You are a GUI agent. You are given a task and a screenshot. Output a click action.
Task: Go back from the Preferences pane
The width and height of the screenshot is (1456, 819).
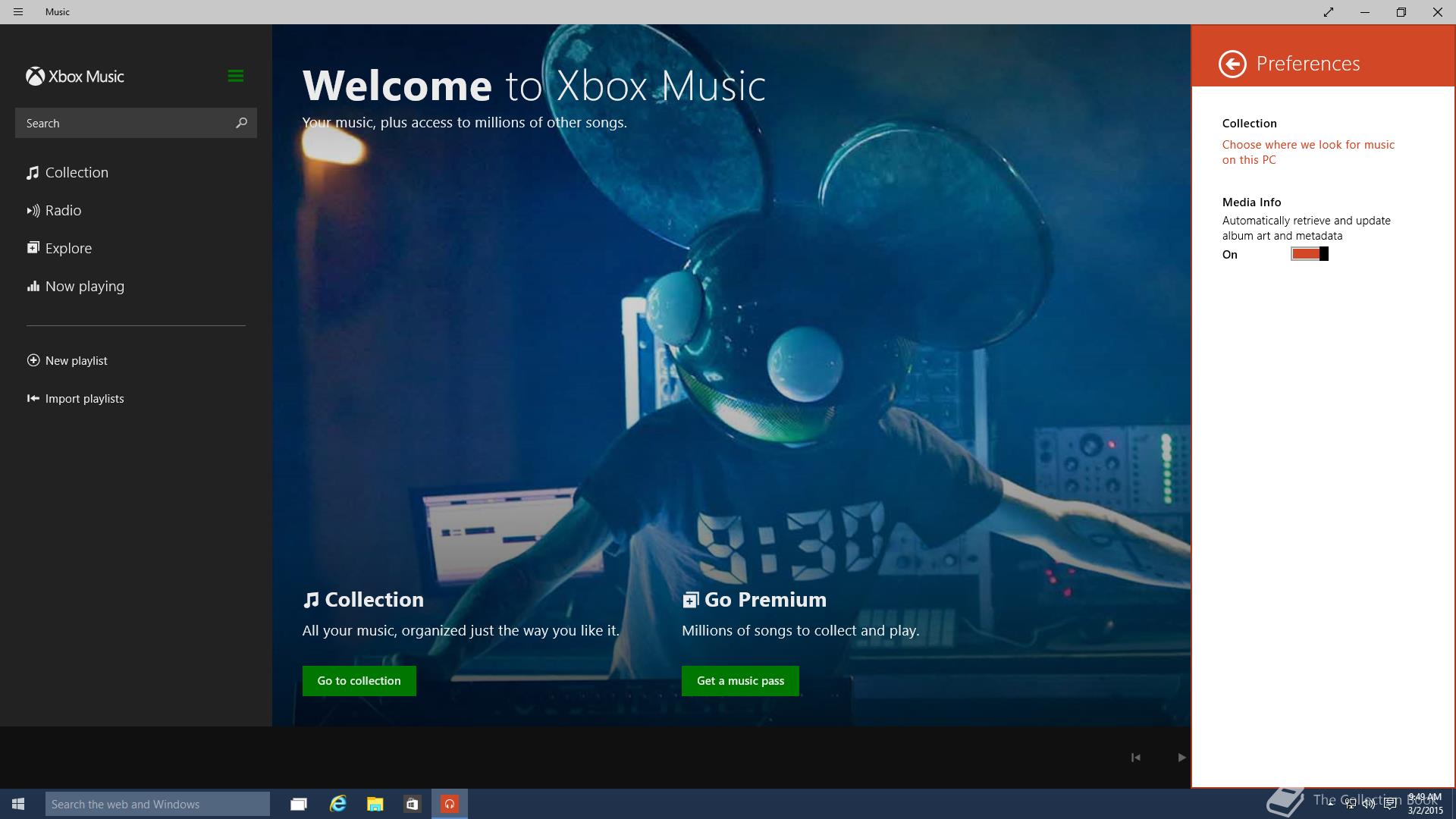[x=1232, y=64]
